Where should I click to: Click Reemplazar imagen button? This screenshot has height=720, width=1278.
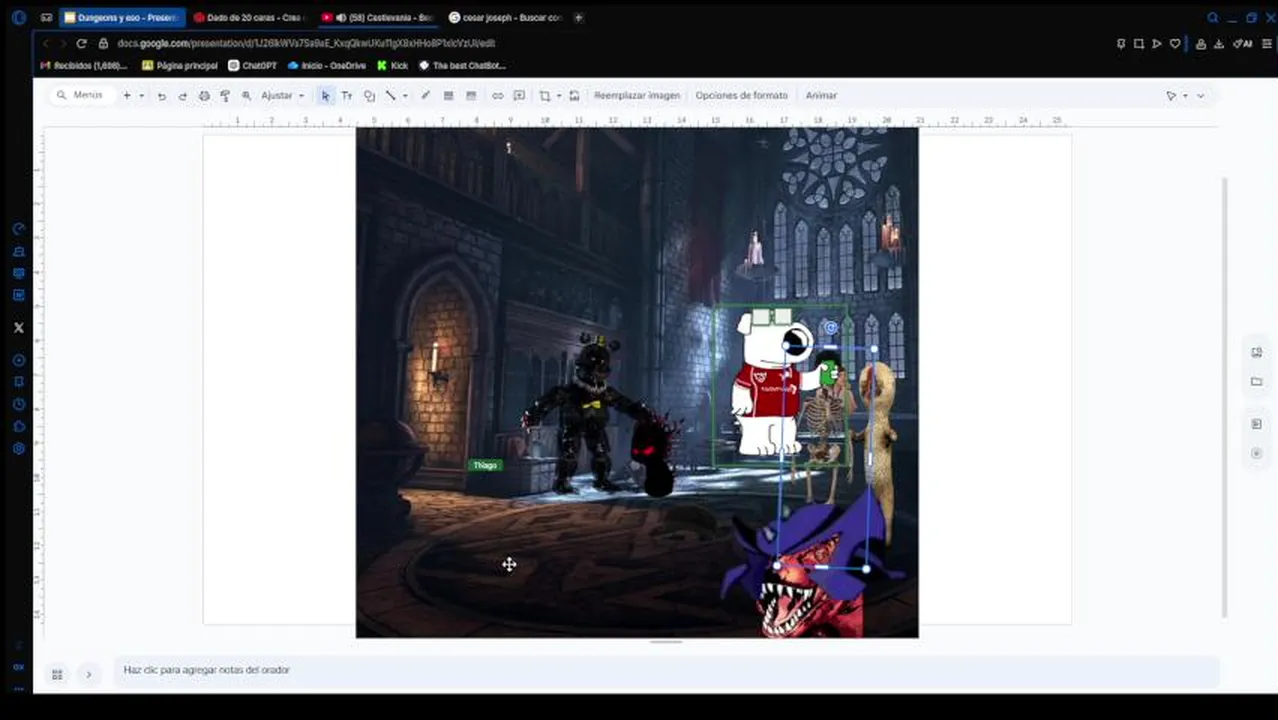[637, 96]
